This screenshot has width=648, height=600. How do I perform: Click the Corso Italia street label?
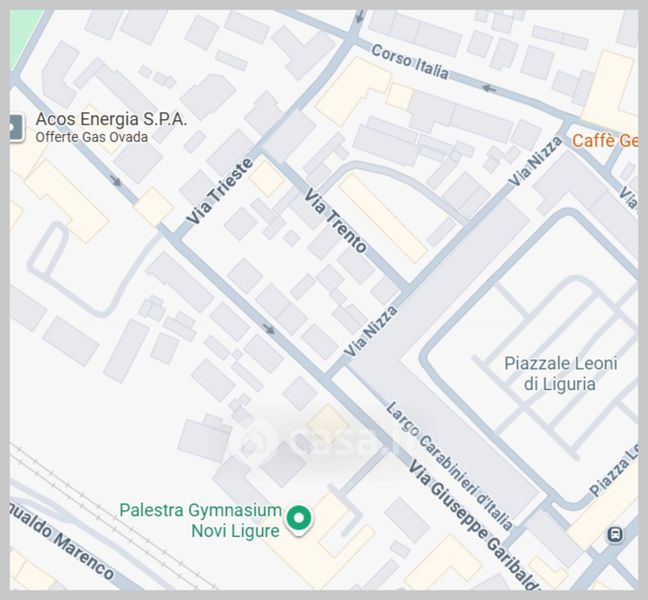(410, 62)
